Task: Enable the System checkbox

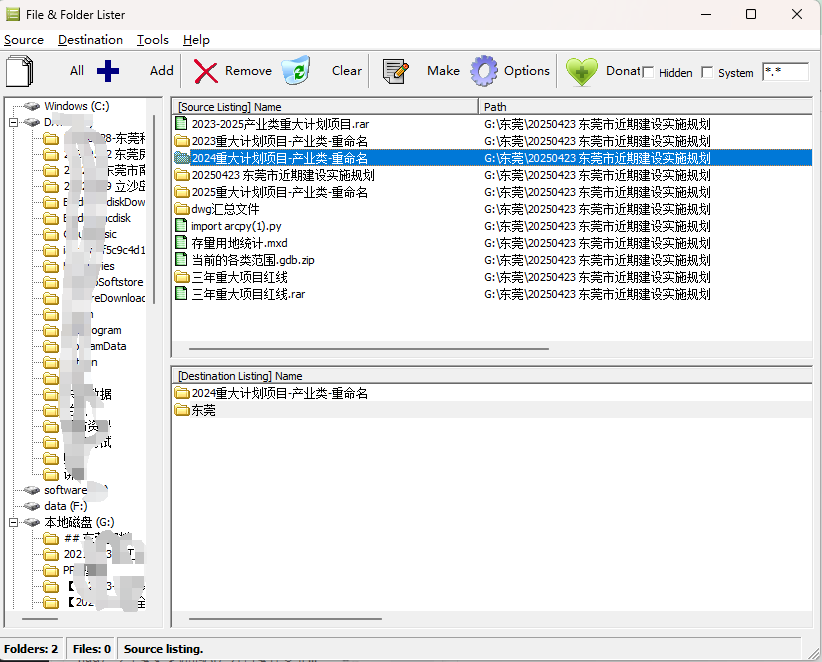Action: pos(707,73)
